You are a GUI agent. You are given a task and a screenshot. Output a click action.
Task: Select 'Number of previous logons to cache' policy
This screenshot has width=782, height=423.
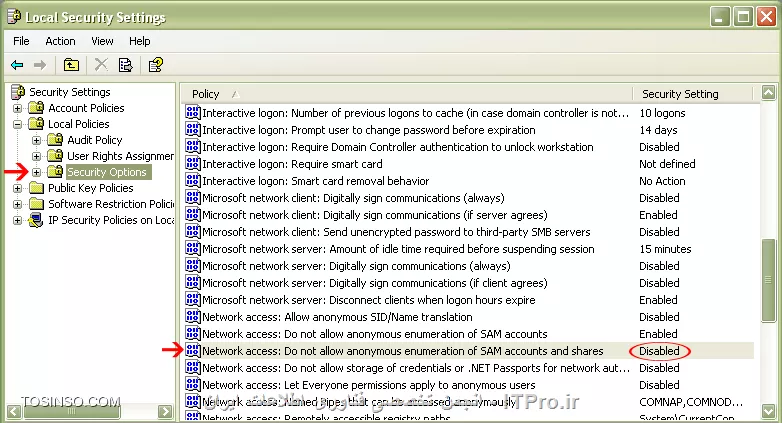415,113
